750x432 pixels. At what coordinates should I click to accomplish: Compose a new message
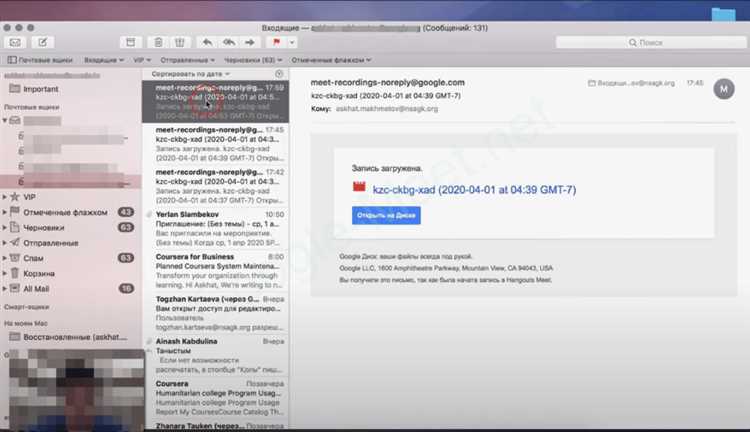point(42,42)
